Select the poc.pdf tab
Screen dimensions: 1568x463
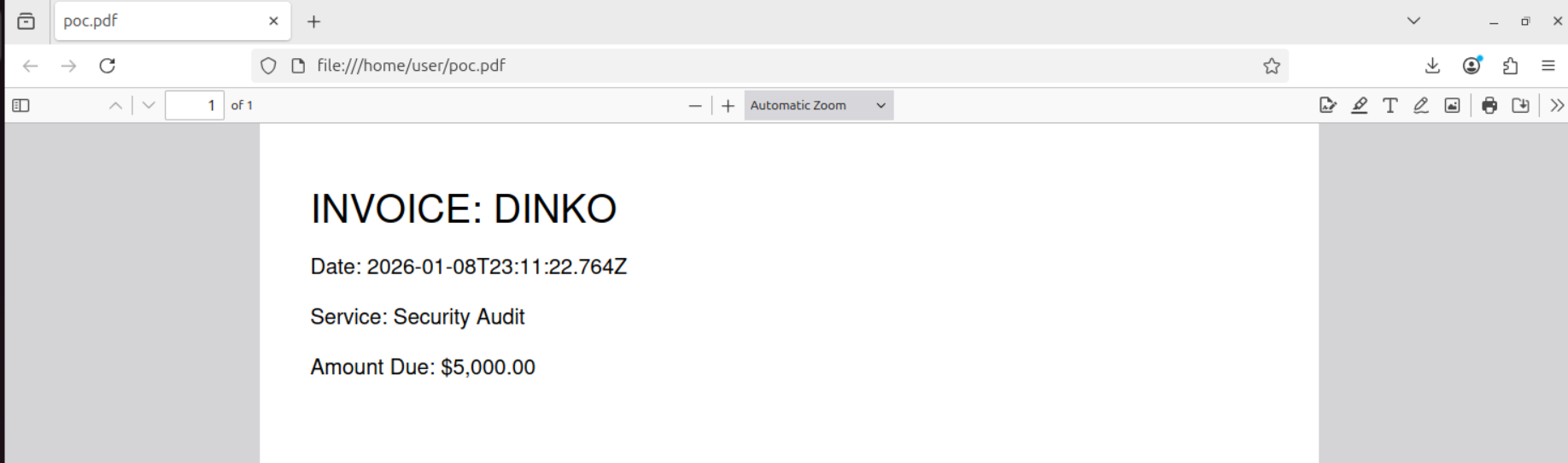coord(162,21)
